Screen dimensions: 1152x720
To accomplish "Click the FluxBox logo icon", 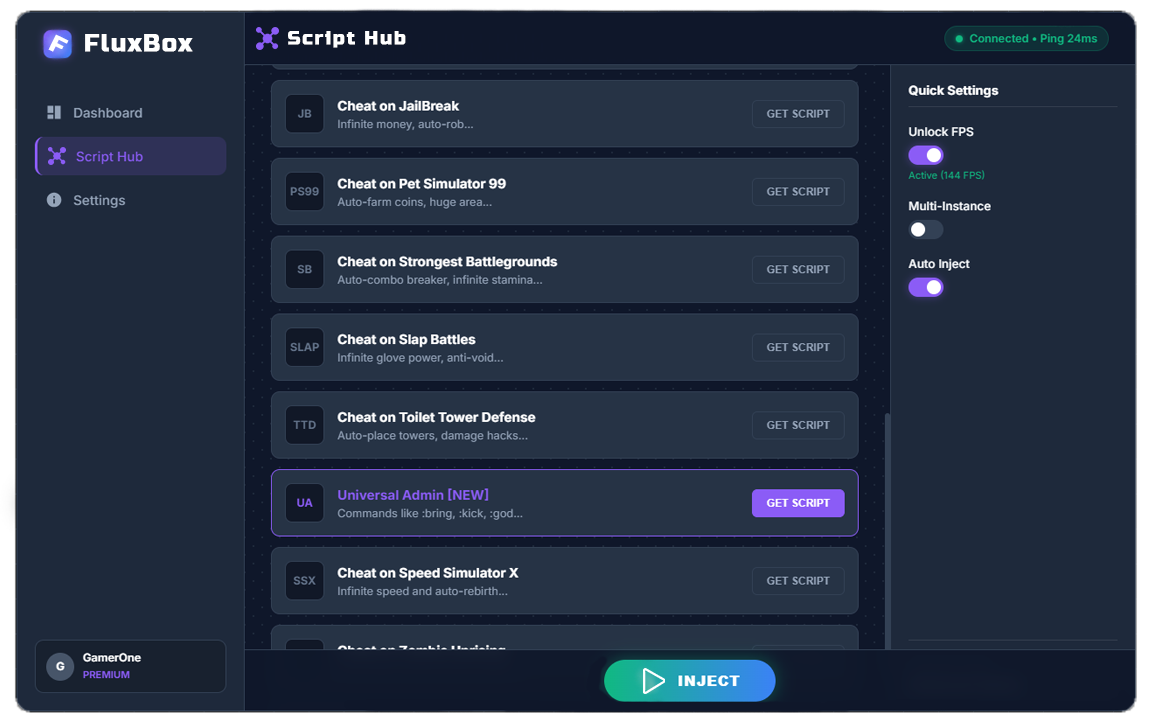I will tap(57, 43).
